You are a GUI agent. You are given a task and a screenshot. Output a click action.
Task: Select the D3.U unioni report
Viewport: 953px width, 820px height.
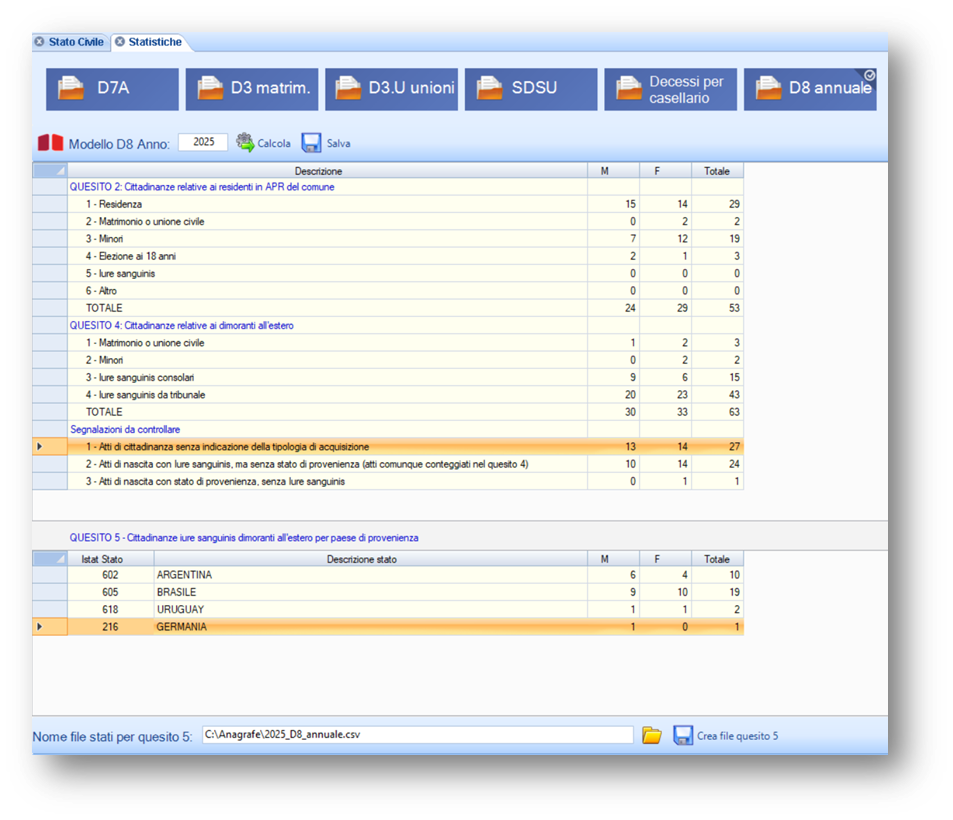(391, 89)
